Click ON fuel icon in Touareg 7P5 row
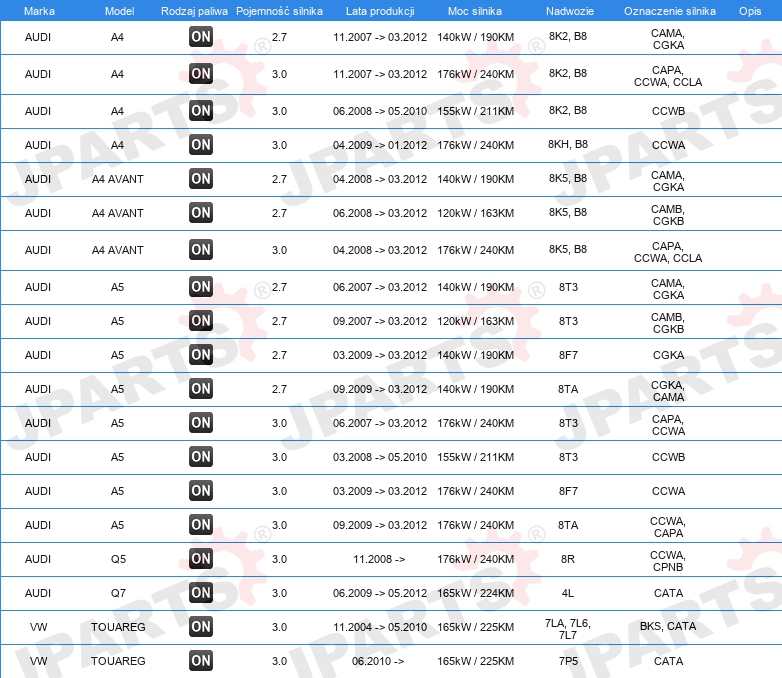The image size is (782, 678). pyautogui.click(x=201, y=660)
